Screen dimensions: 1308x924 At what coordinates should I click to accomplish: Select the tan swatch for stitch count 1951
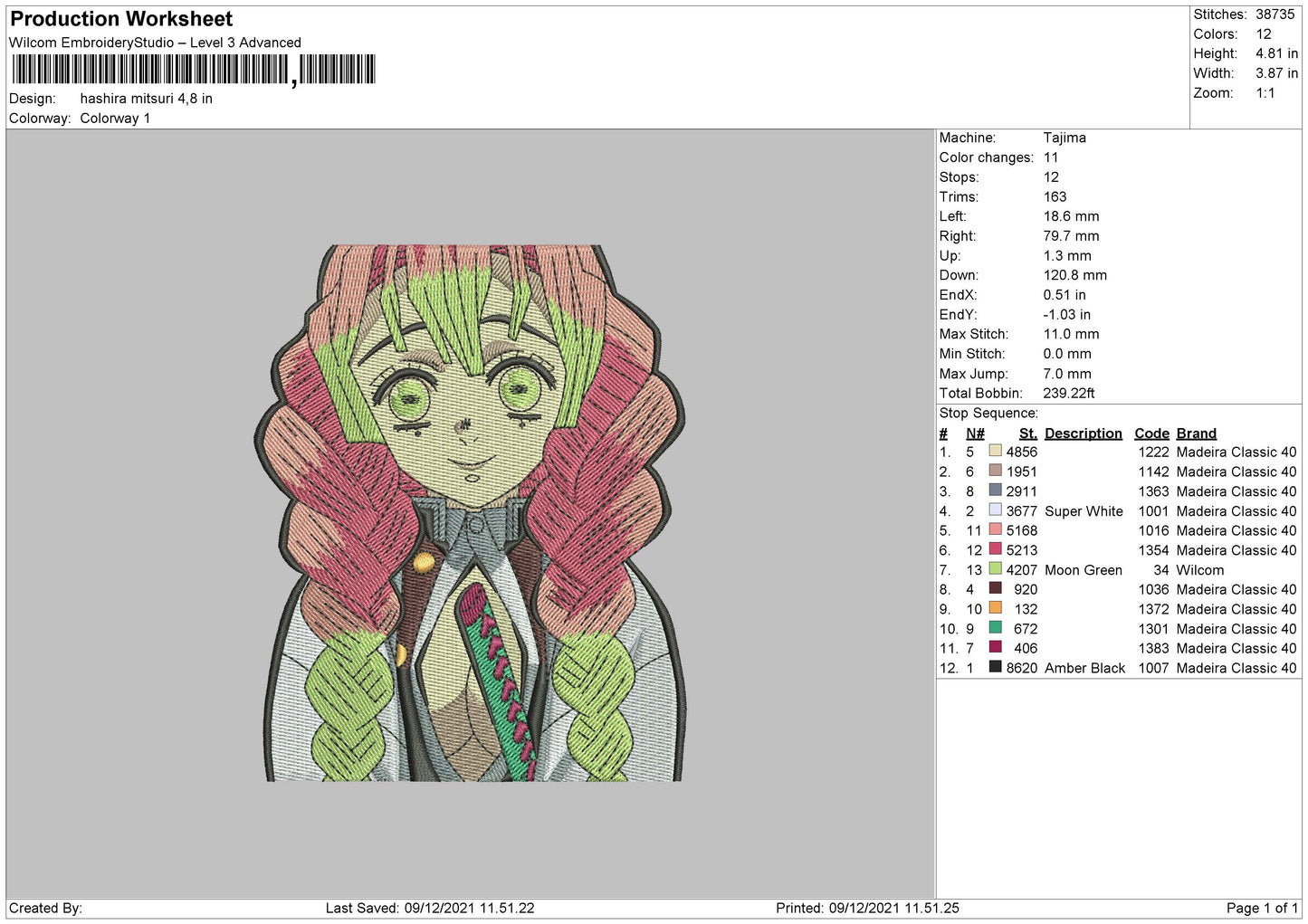pos(996,471)
